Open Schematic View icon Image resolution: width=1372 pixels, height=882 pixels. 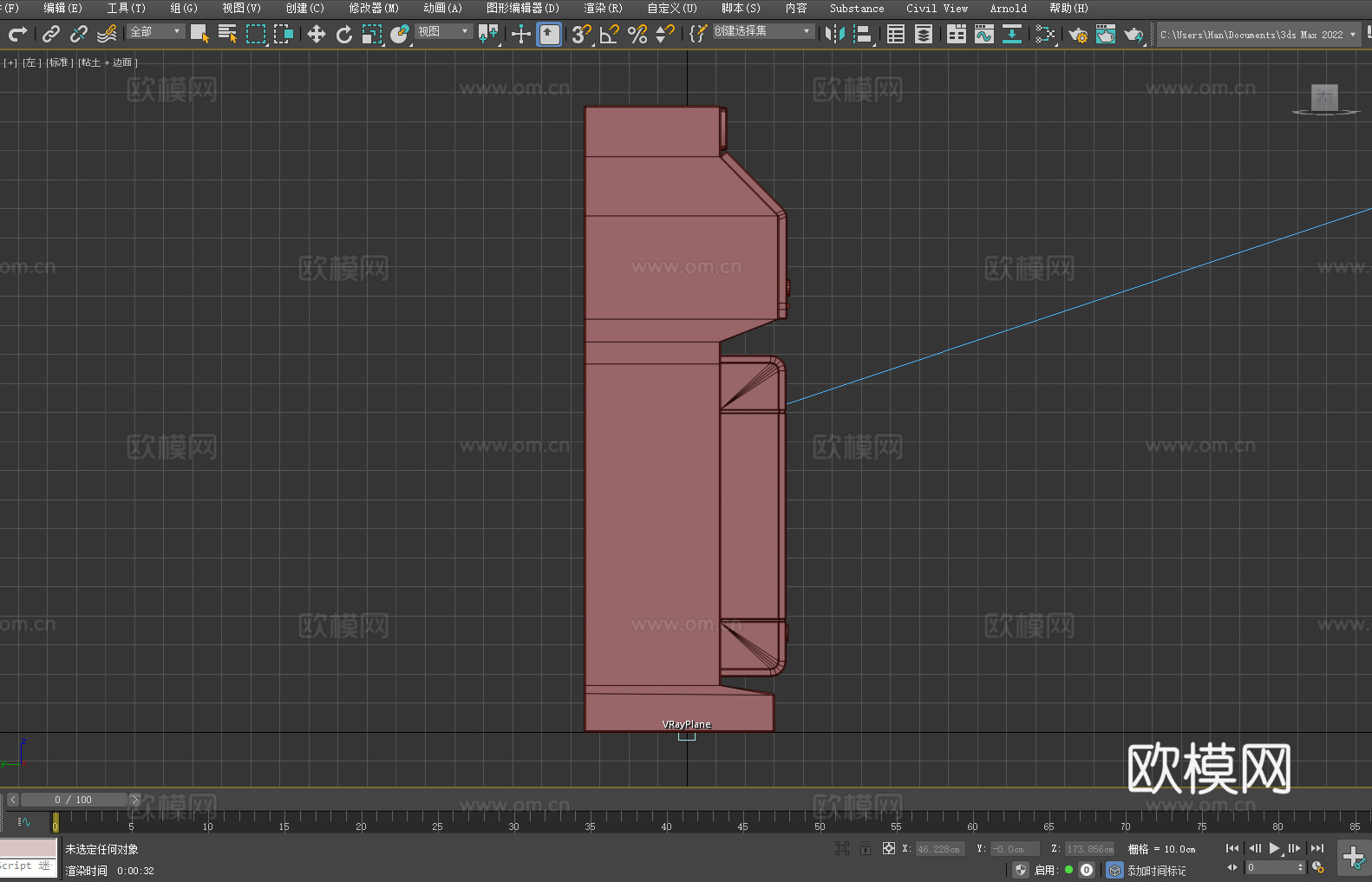pos(1012,34)
